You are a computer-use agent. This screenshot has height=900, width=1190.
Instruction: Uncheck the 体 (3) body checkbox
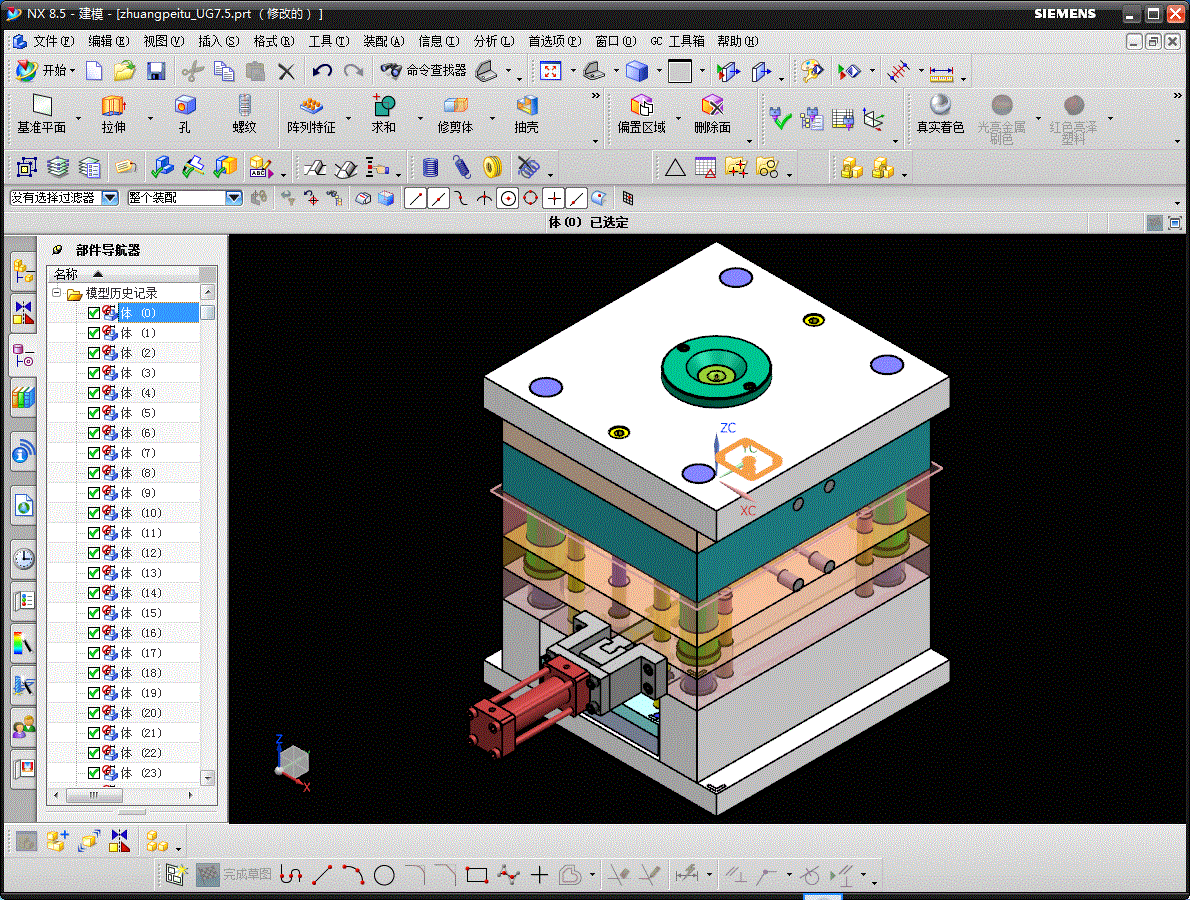[x=94, y=373]
